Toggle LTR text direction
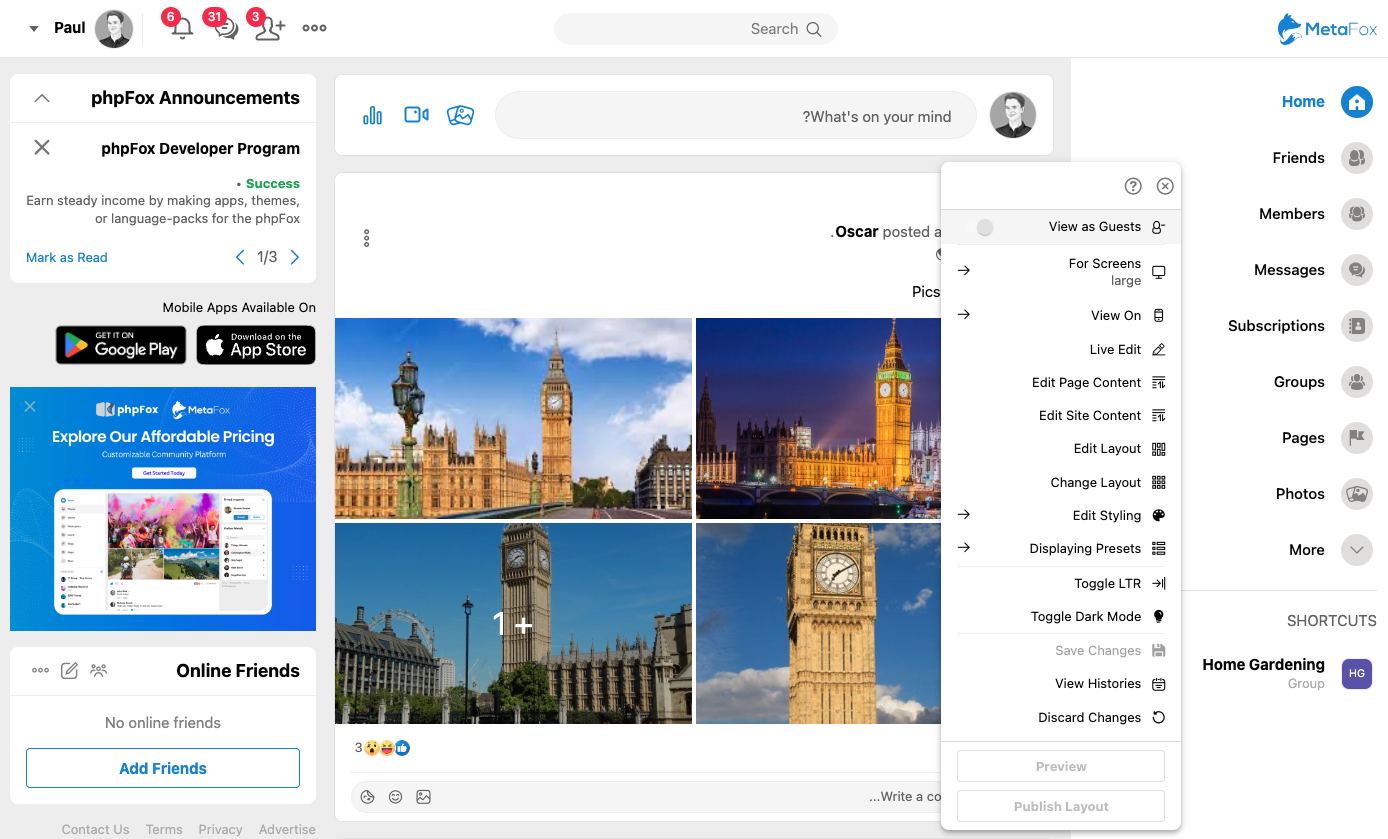This screenshot has height=839, width=1388. [x=1108, y=584]
